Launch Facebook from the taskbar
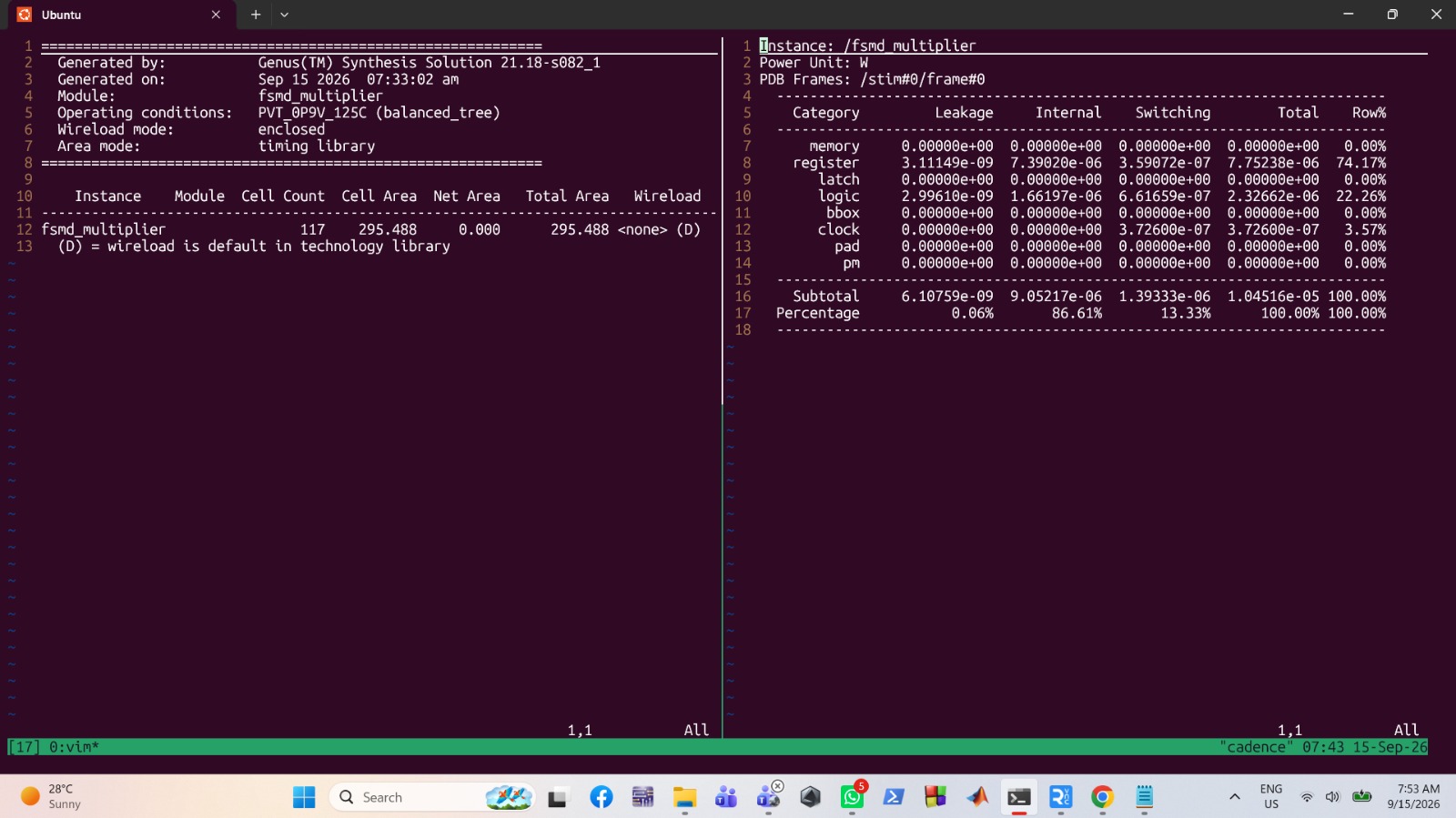 pos(602,797)
